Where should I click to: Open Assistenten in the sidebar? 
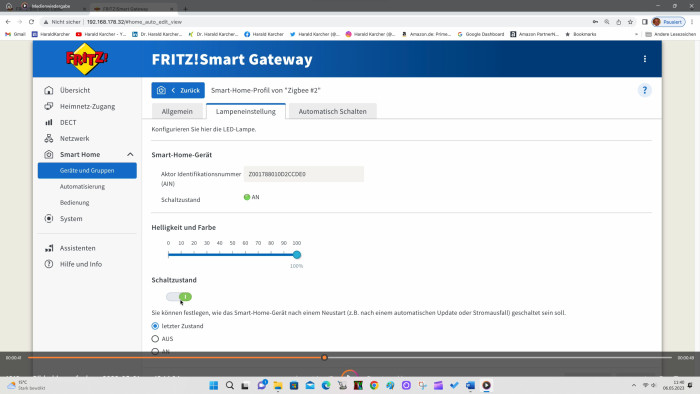click(x=77, y=248)
